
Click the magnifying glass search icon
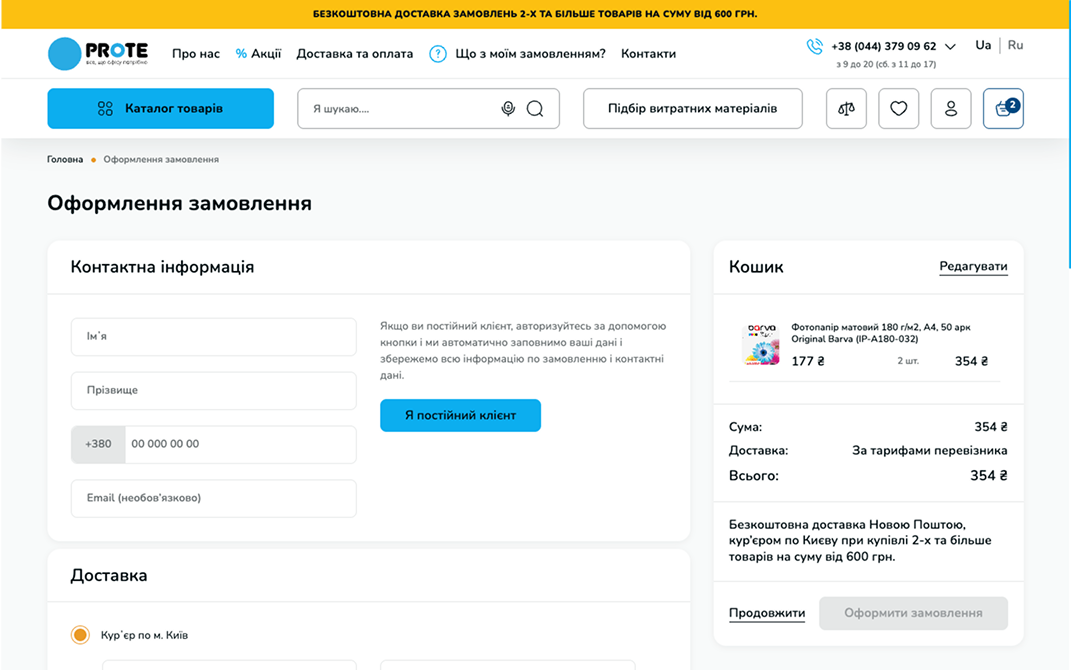pos(535,109)
